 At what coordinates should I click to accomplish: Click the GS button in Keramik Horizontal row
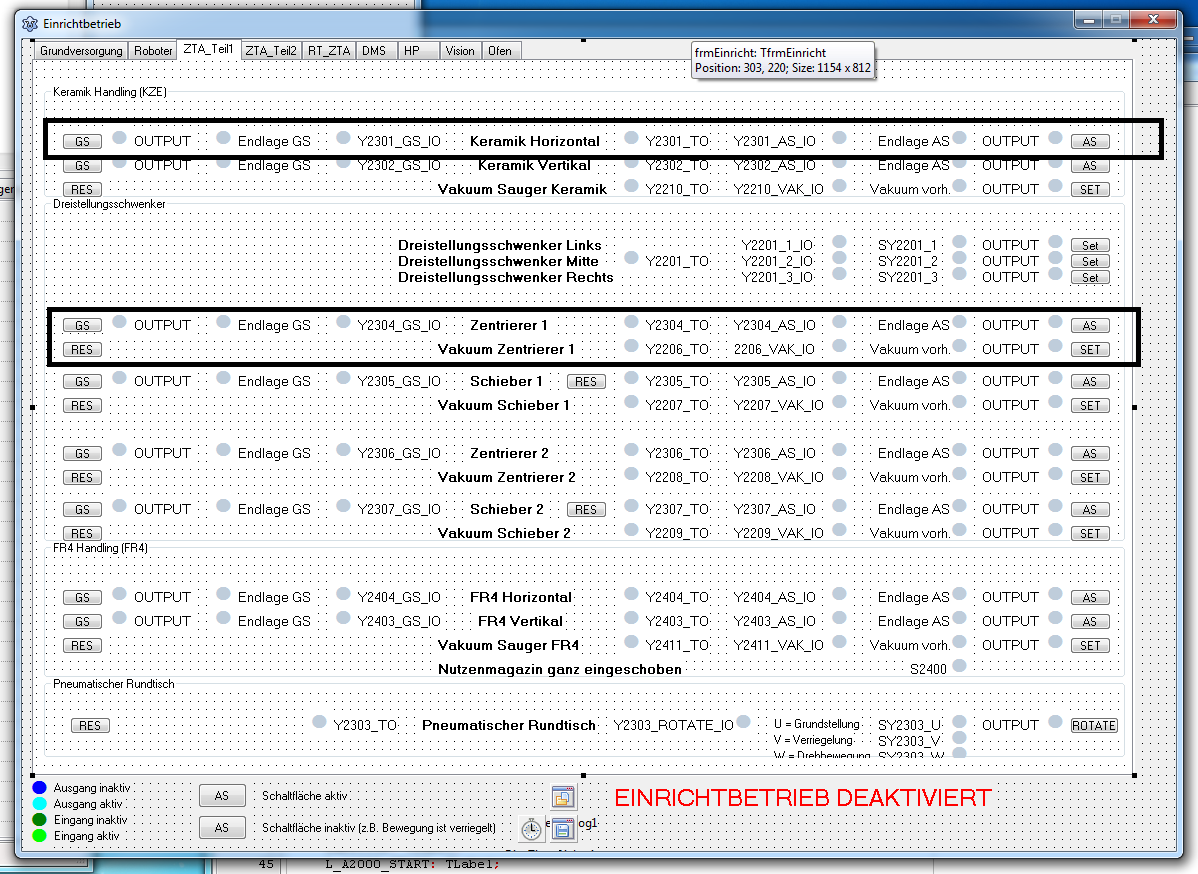(82, 142)
